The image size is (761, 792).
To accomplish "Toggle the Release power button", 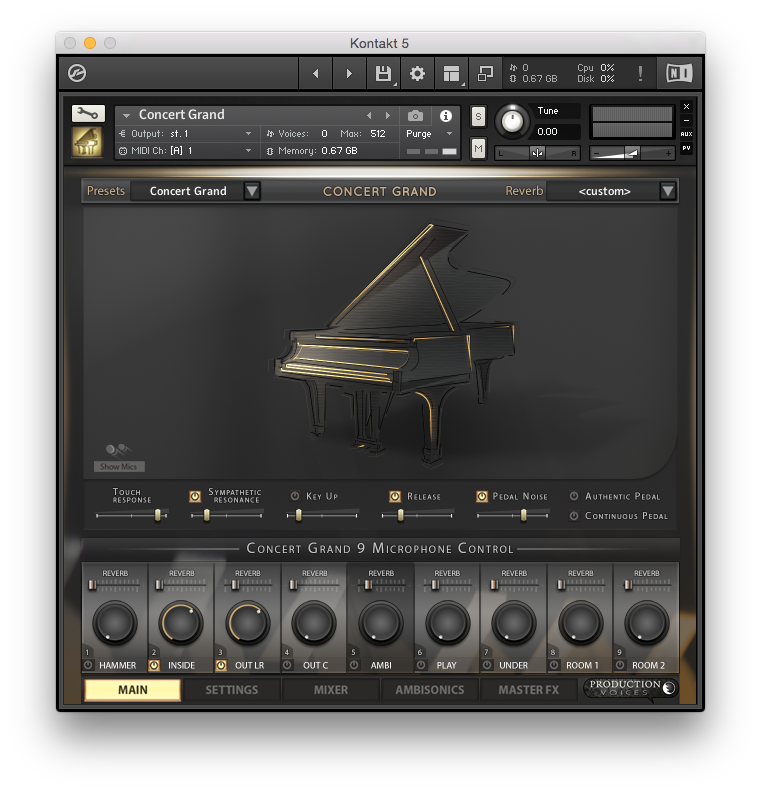I will click(395, 497).
